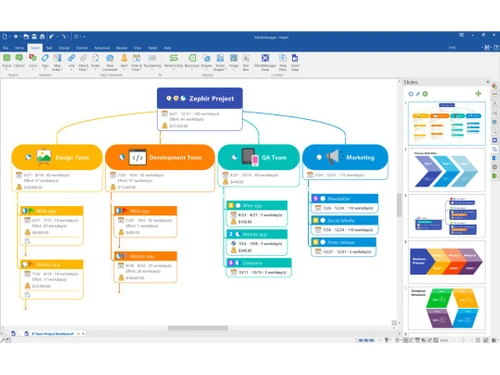Select the Social Media subtopic
Viewport: 500px width, 375px height.
(345, 220)
